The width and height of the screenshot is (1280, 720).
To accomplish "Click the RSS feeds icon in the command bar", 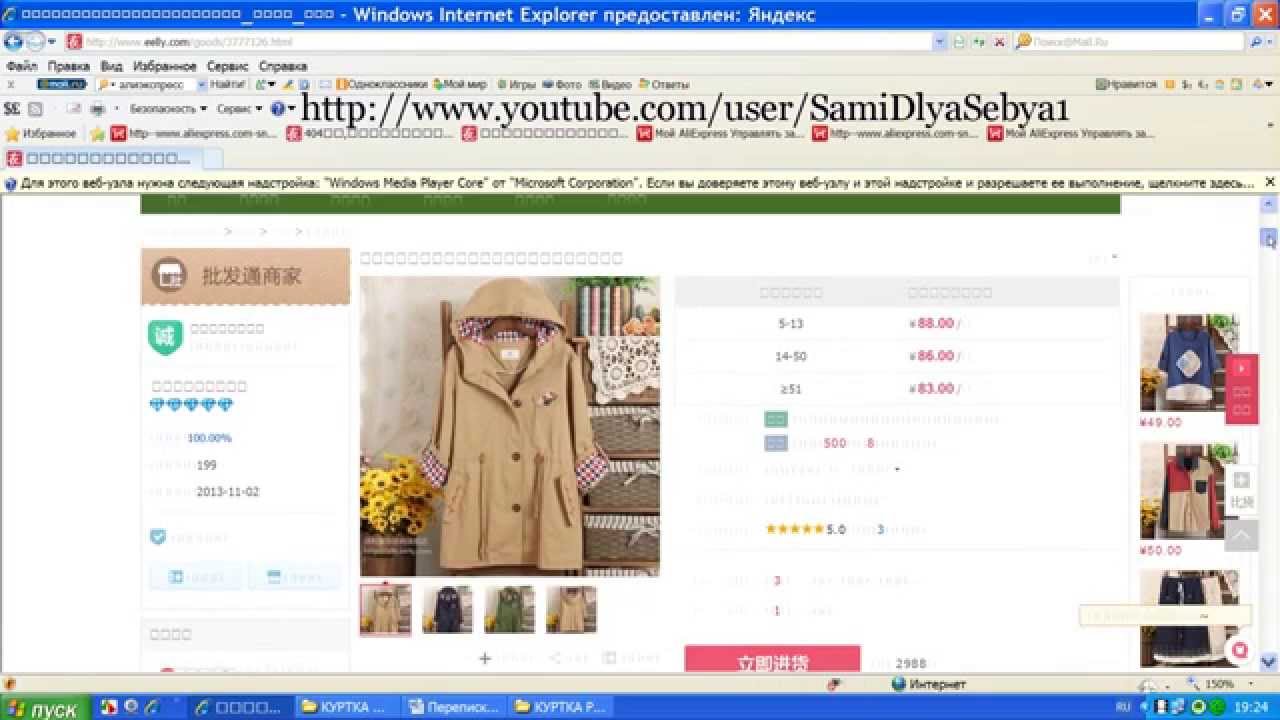I will coord(35,108).
